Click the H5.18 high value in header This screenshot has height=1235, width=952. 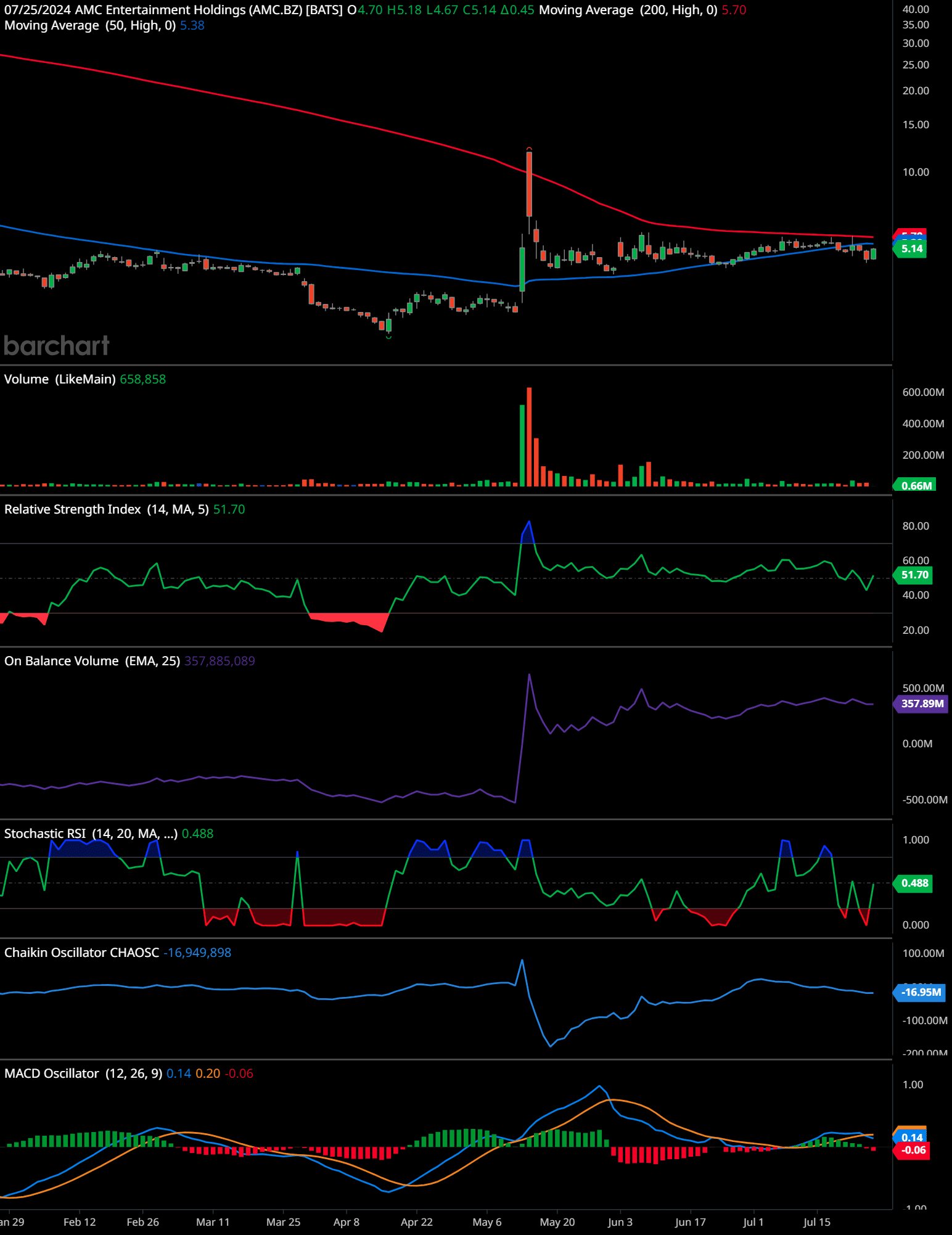click(x=404, y=10)
